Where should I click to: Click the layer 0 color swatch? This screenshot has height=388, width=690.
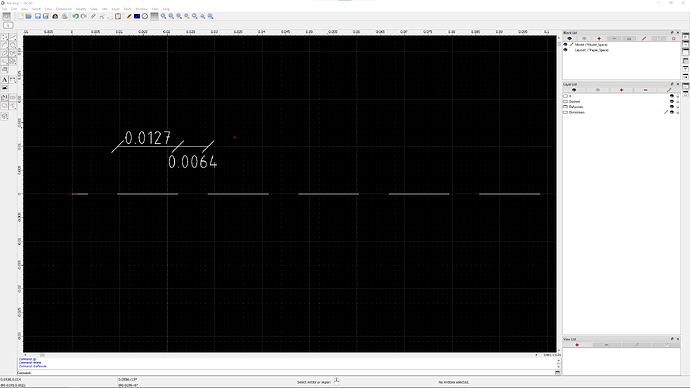[565, 96]
